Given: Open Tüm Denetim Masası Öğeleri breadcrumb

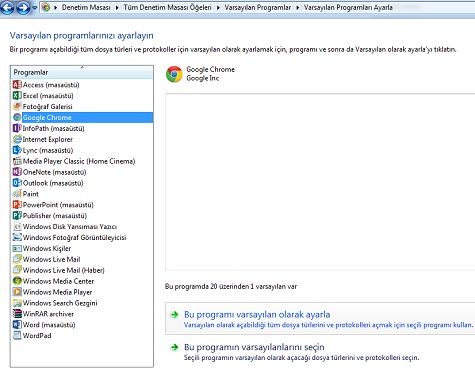Looking at the screenshot, I should tap(167, 7).
